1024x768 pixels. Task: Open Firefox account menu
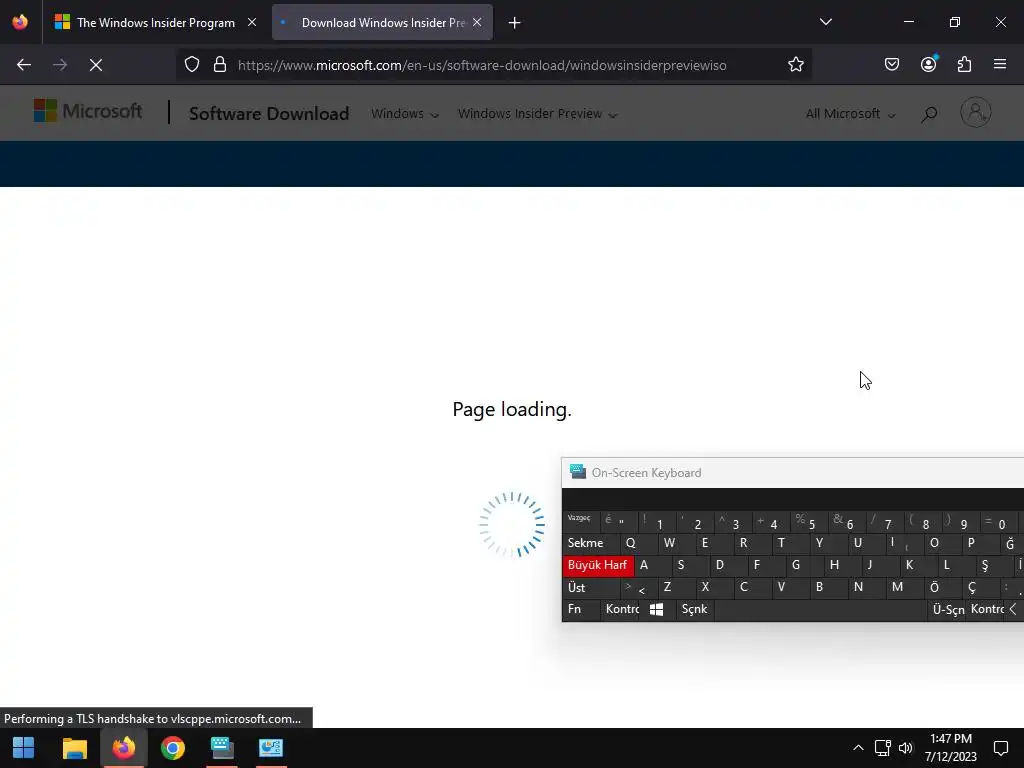coord(928,65)
